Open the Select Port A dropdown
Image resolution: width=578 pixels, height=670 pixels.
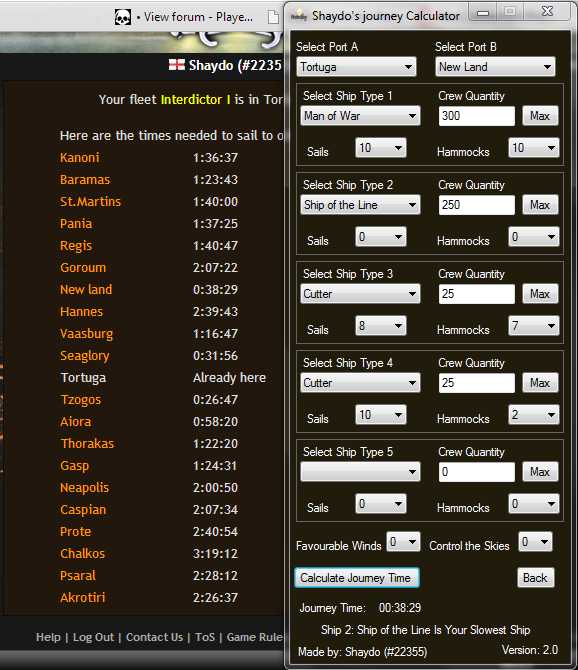[x=356, y=67]
